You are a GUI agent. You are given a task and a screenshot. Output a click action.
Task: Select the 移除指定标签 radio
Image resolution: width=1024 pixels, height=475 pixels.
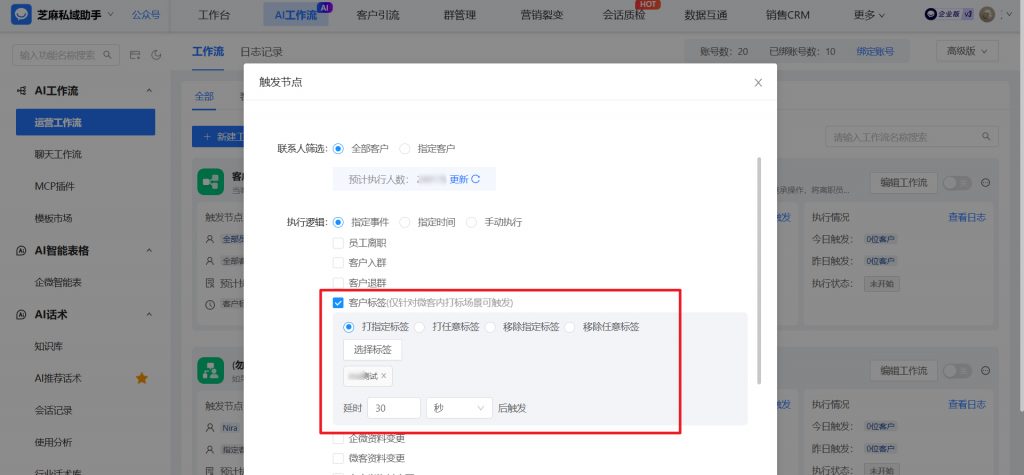click(490, 327)
